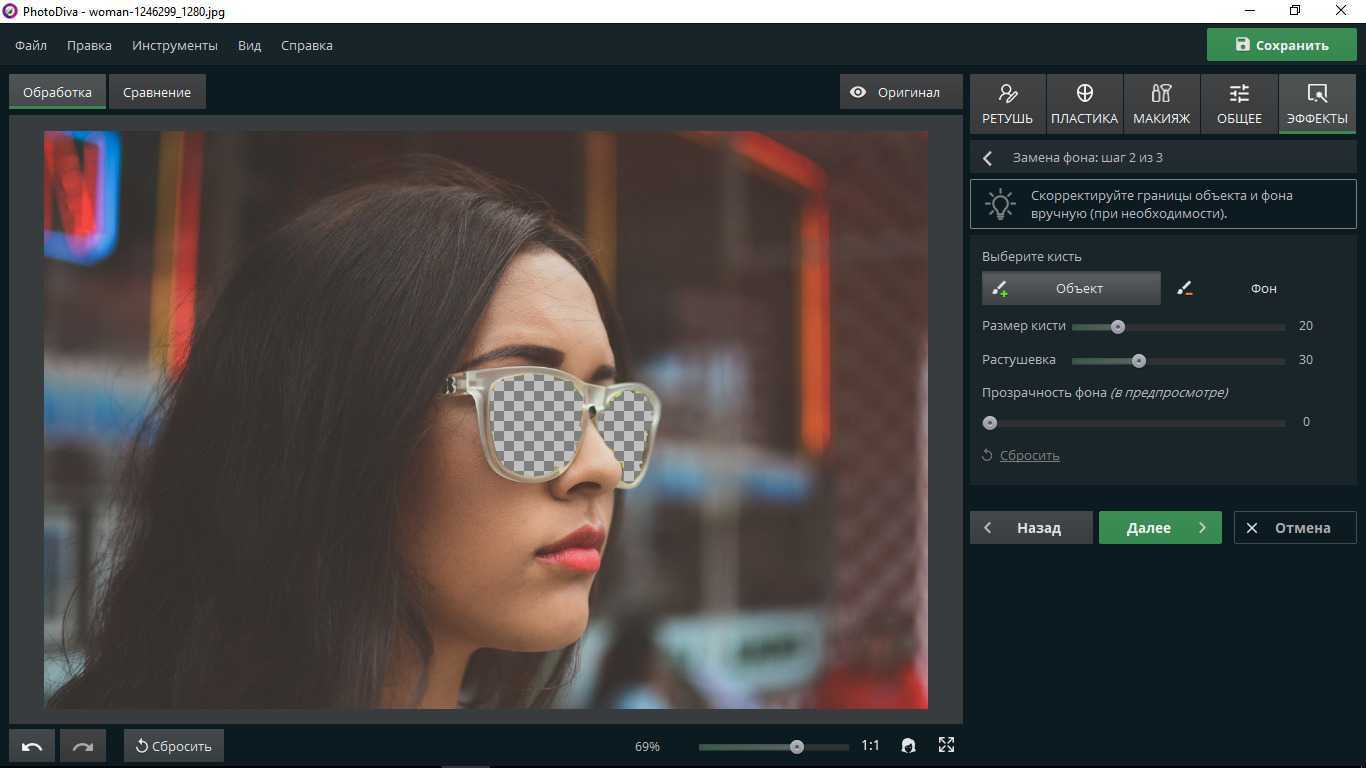The height and width of the screenshot is (768, 1366).
Task: Open the Пластика sculpt tab
Action: [x=1084, y=104]
